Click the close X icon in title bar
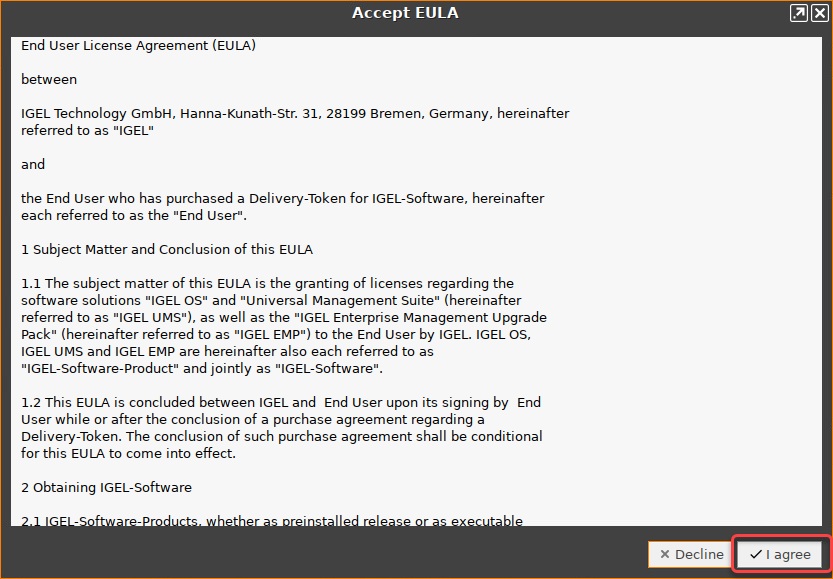 [x=819, y=12]
